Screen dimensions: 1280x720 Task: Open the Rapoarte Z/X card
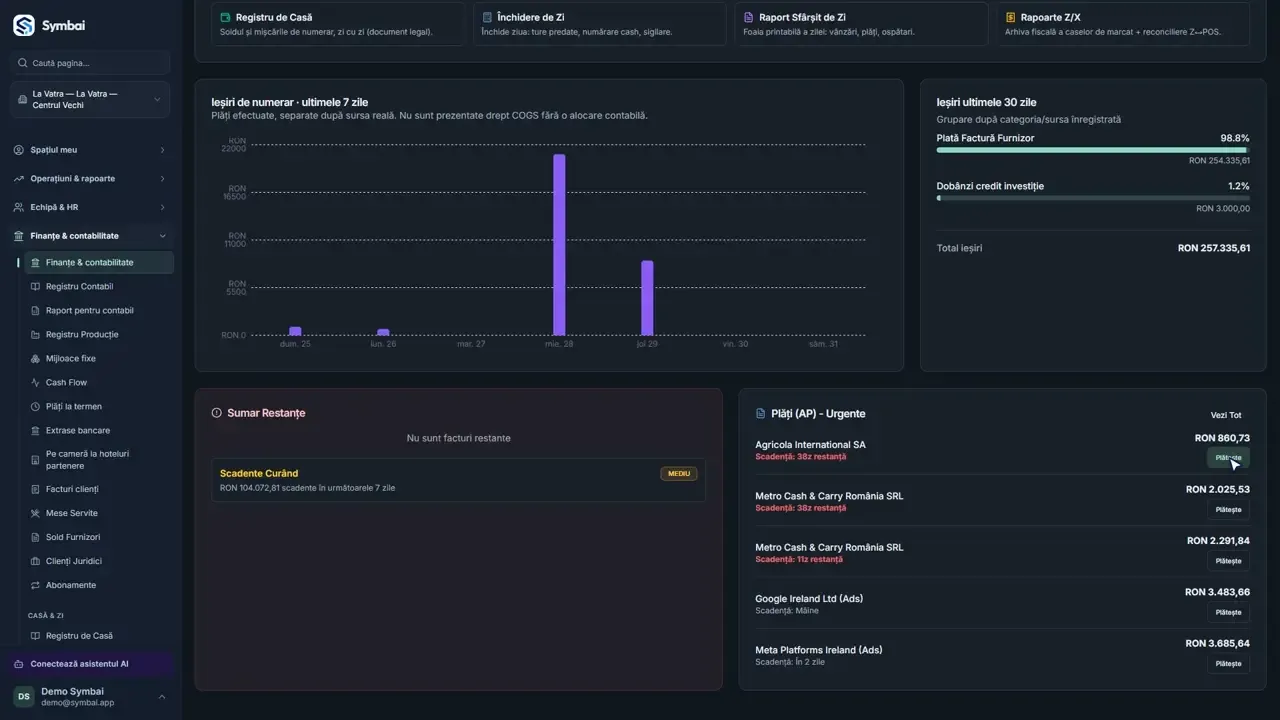coord(1124,24)
